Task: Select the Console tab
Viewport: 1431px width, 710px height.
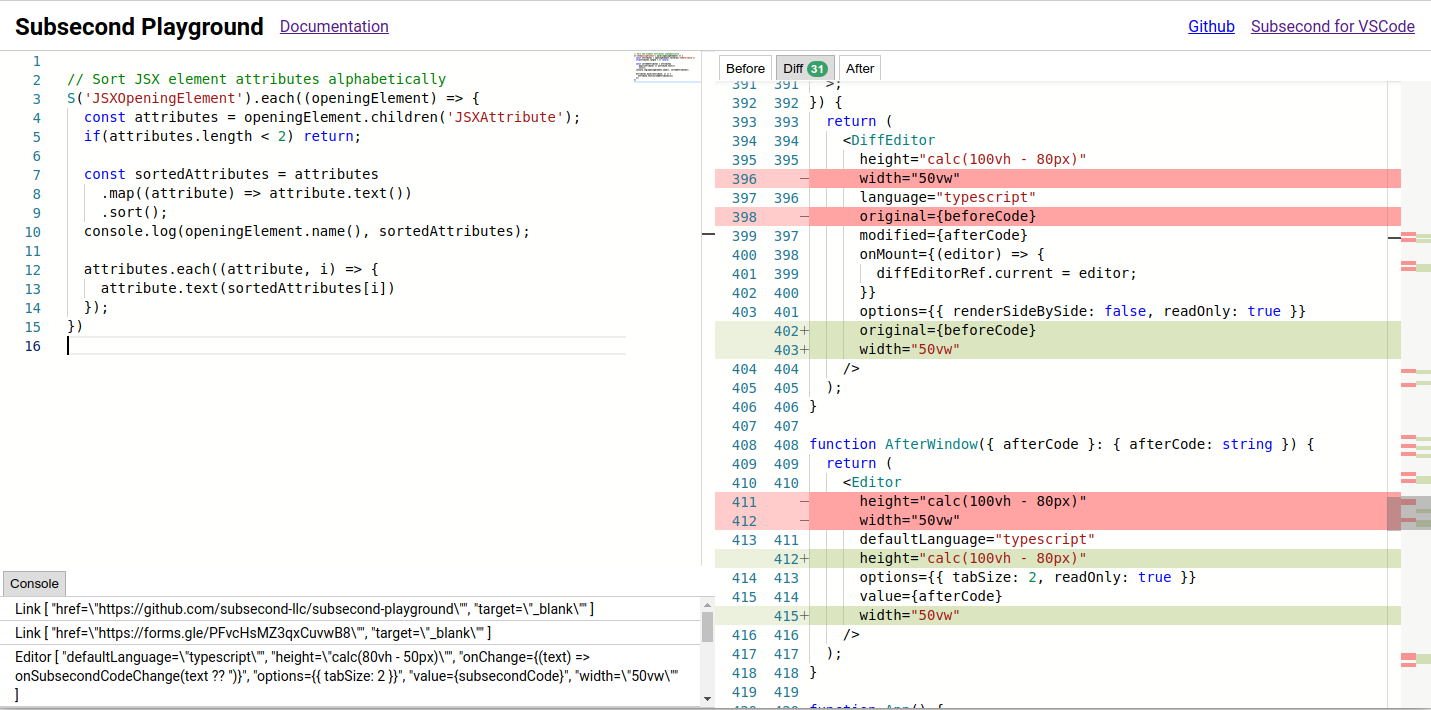Action: pos(35,584)
